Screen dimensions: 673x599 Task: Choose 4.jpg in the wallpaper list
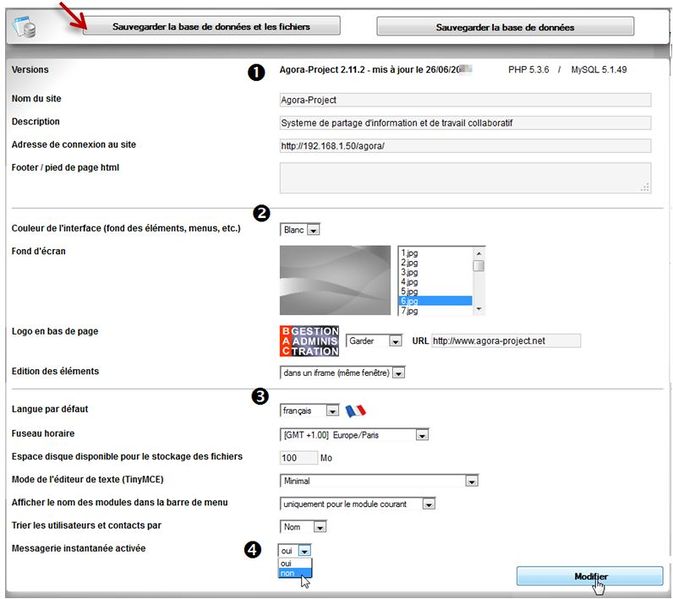tap(436, 282)
